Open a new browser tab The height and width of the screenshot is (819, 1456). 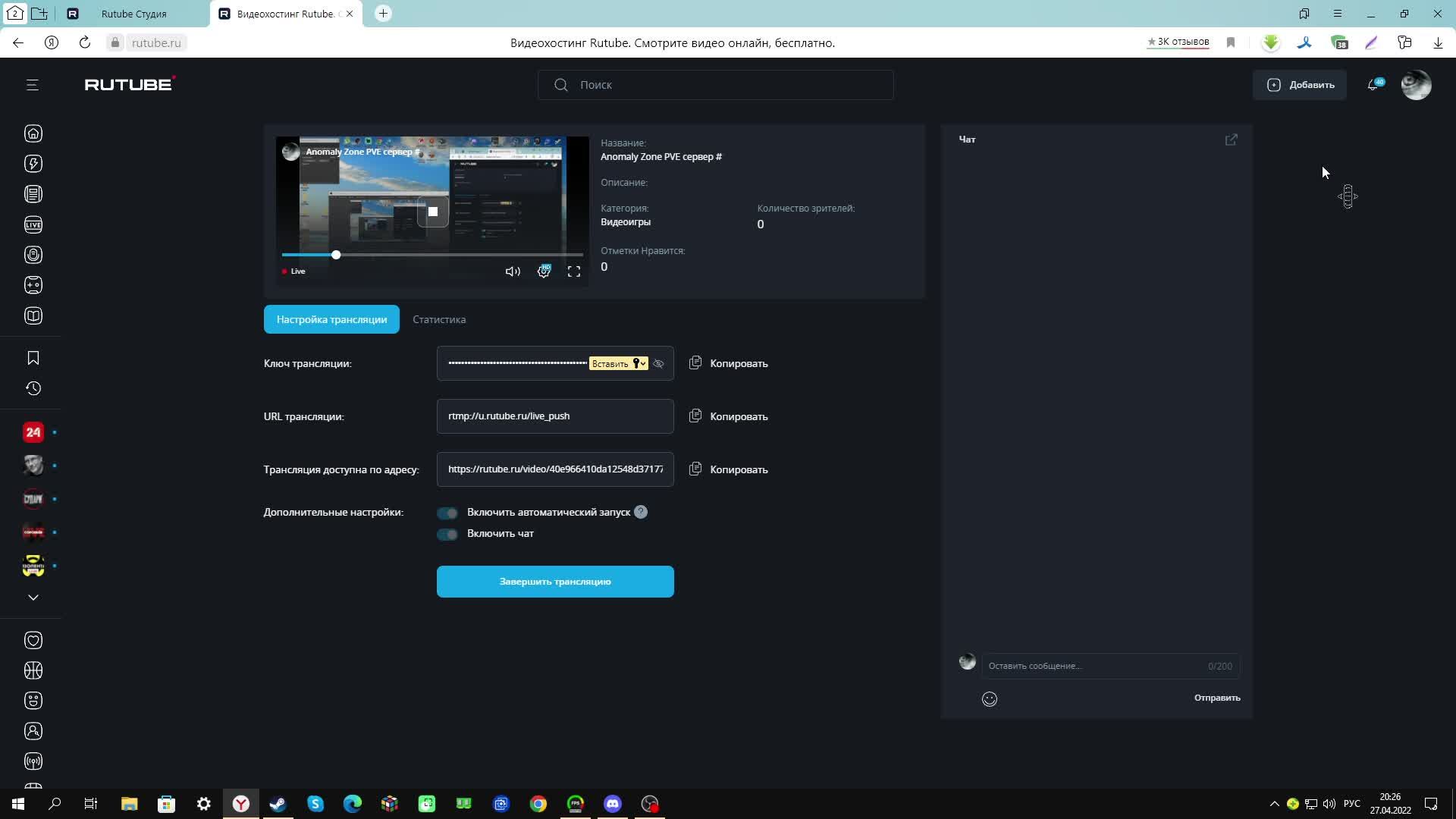(383, 14)
